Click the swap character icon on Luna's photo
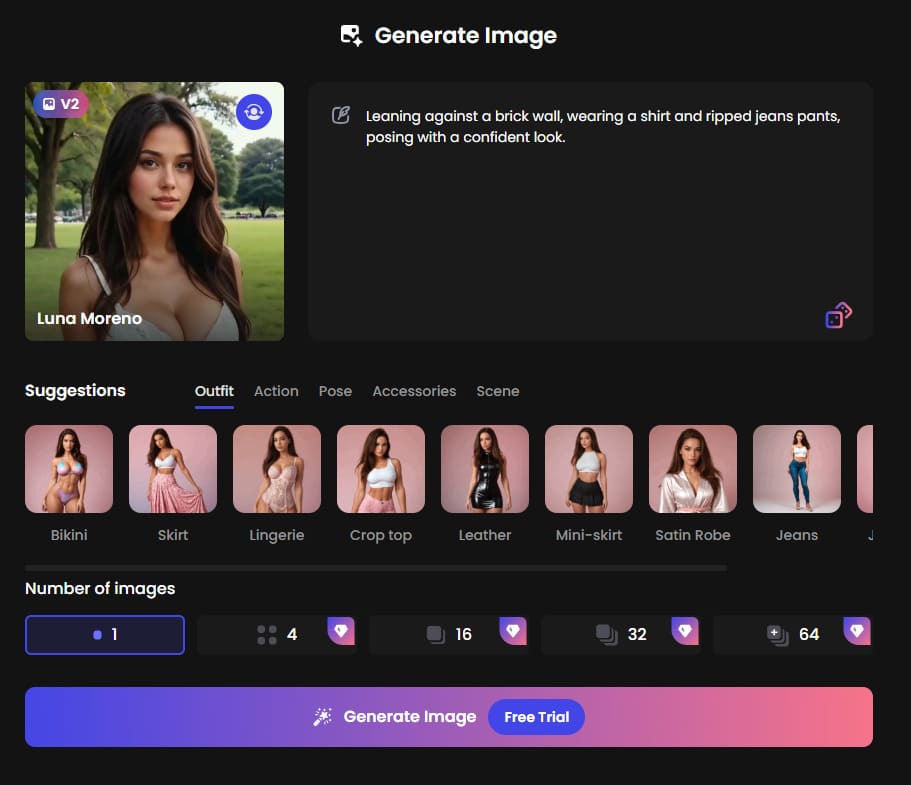Viewport: 911px width, 785px height. [x=253, y=112]
